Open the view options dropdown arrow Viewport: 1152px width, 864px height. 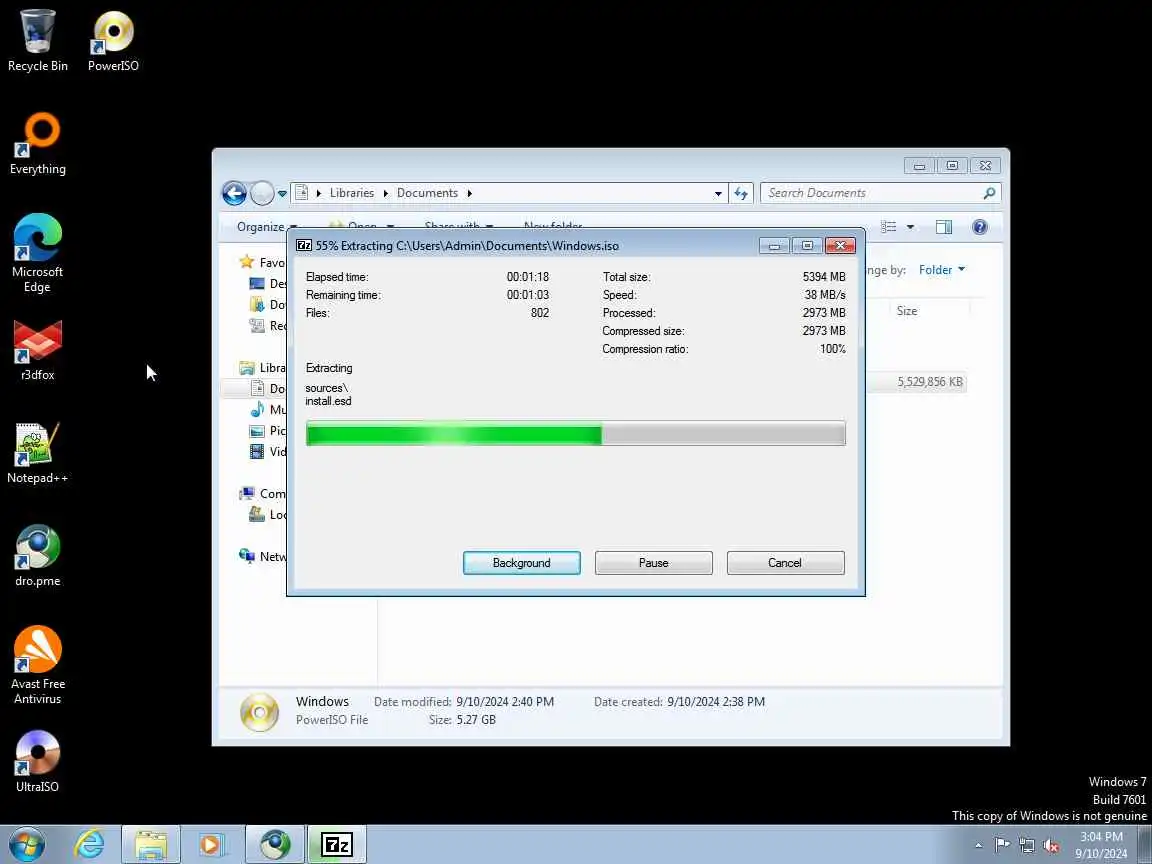pos(910,227)
